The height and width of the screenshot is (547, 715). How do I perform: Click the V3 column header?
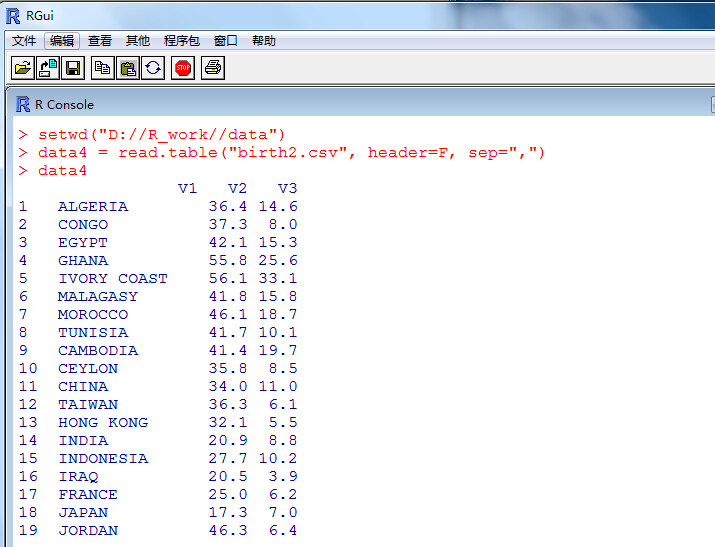click(x=288, y=188)
